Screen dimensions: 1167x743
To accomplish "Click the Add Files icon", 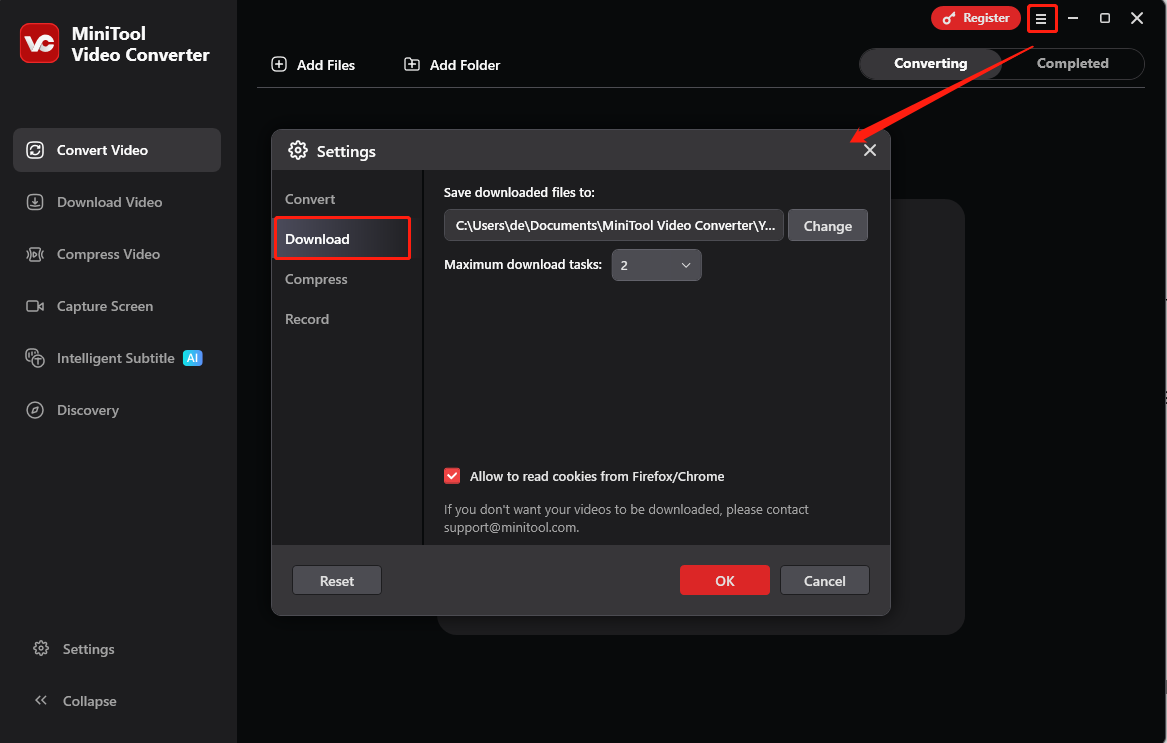I will (278, 64).
